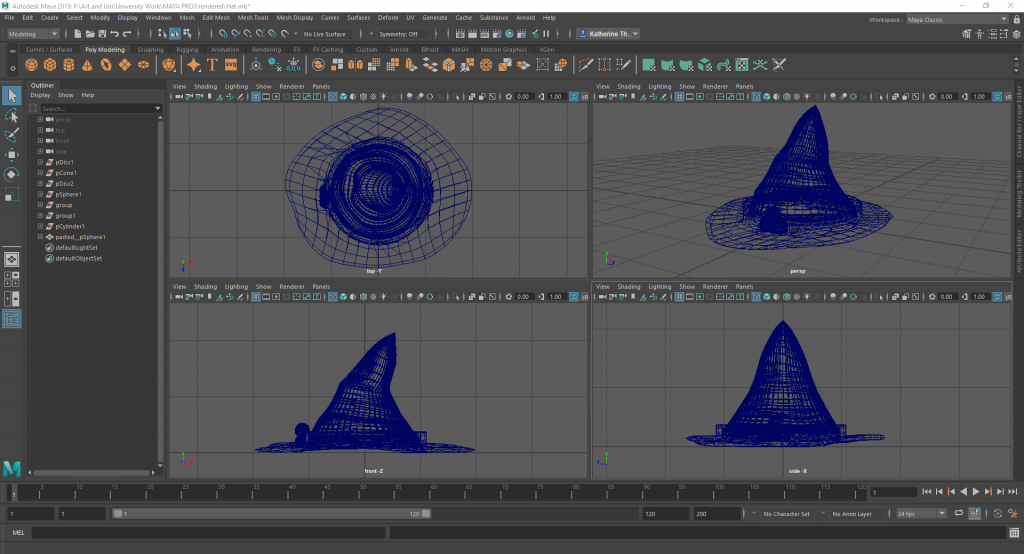Select the polygon cone shelf icon
The image size is (1024, 554).
[88, 65]
